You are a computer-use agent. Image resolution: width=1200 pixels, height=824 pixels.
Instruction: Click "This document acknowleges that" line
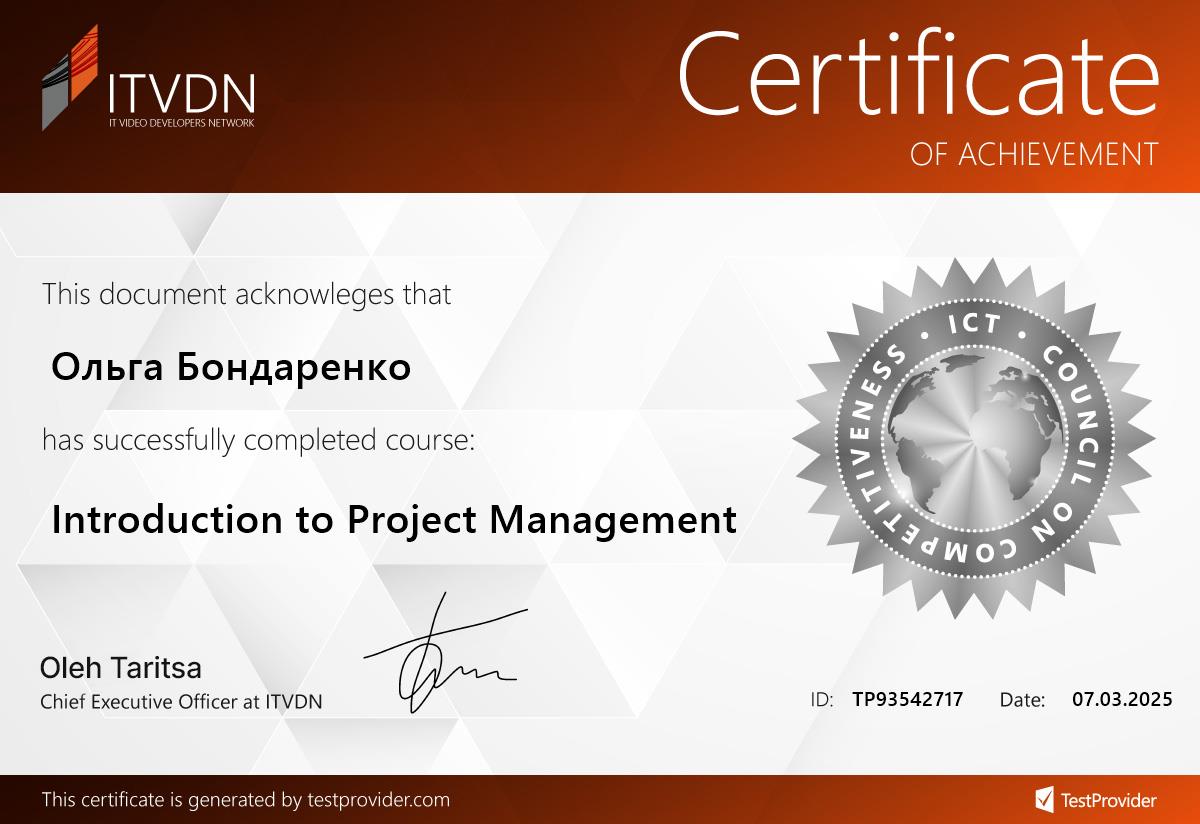[246, 294]
